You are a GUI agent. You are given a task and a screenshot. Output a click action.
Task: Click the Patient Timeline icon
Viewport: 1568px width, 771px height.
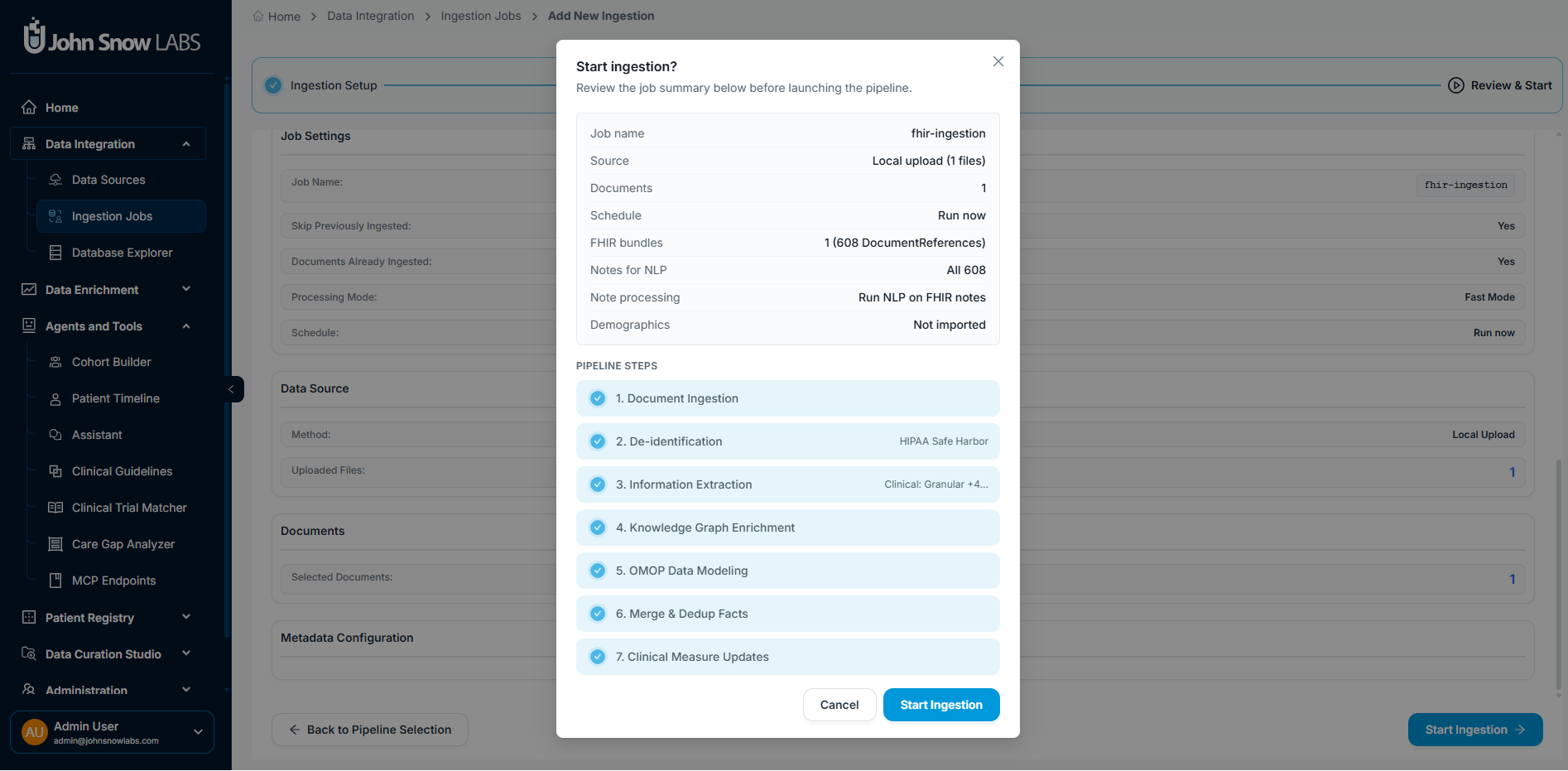55,398
